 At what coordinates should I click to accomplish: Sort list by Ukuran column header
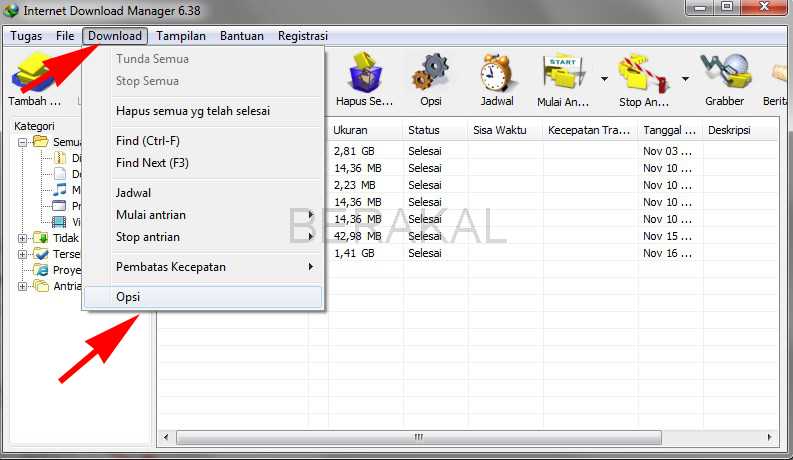click(364, 130)
